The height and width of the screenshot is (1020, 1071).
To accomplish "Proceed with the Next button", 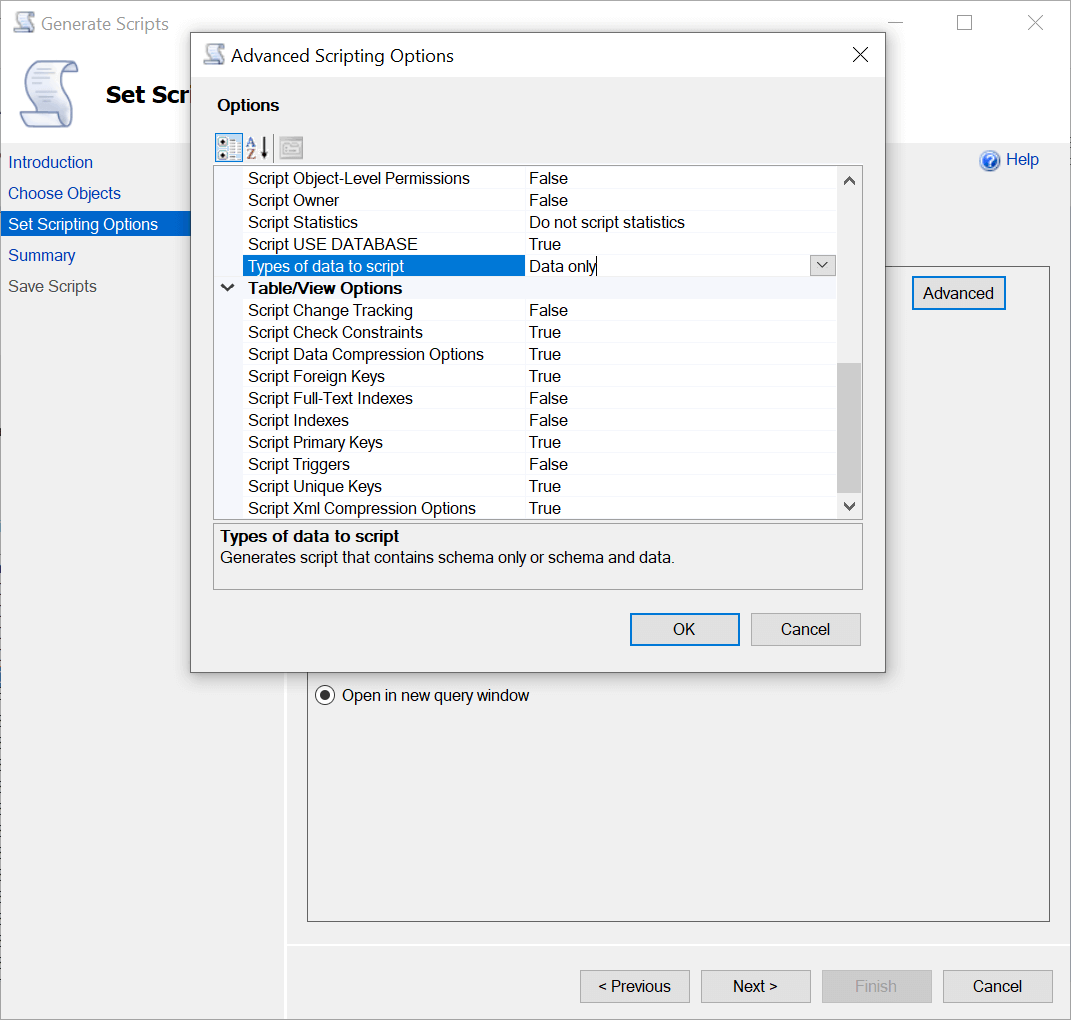I will 755,986.
